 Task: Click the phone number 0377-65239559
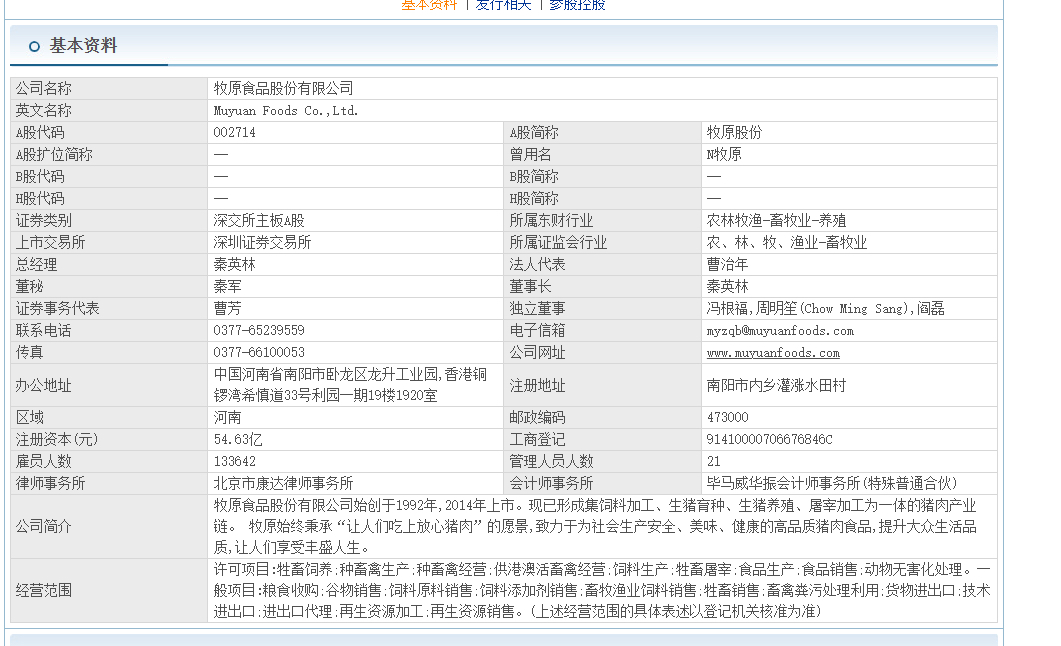259,331
